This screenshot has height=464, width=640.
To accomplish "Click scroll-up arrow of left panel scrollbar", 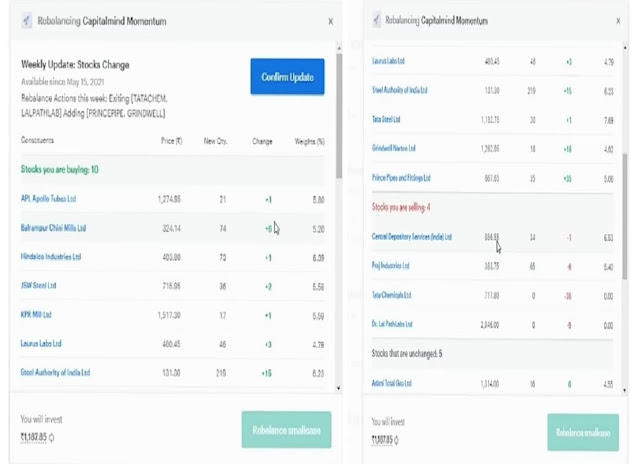I will click(339, 48).
